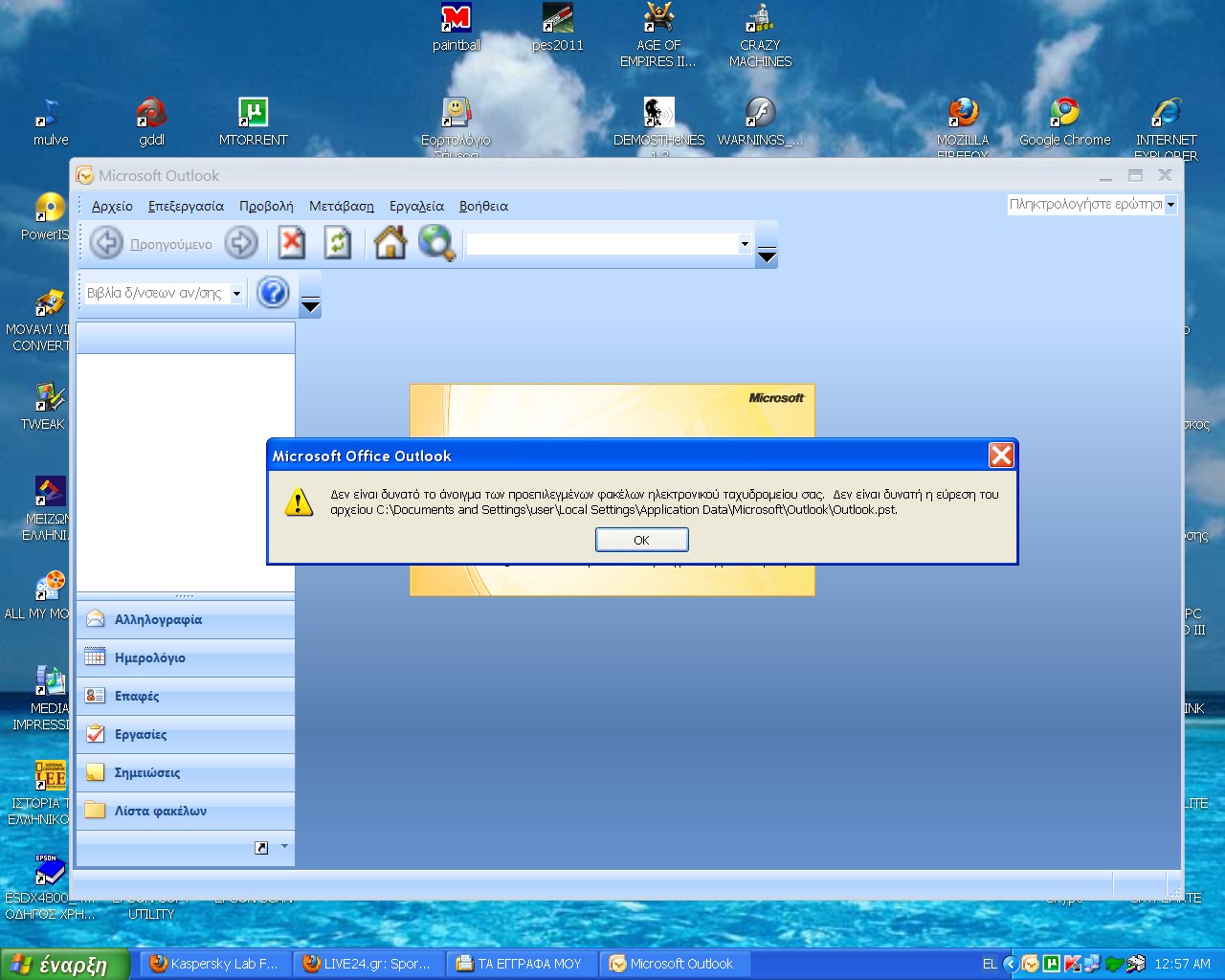Viewport: 1225px width, 980px height.
Task: Open the paintball desktop icon
Action: click(457, 28)
